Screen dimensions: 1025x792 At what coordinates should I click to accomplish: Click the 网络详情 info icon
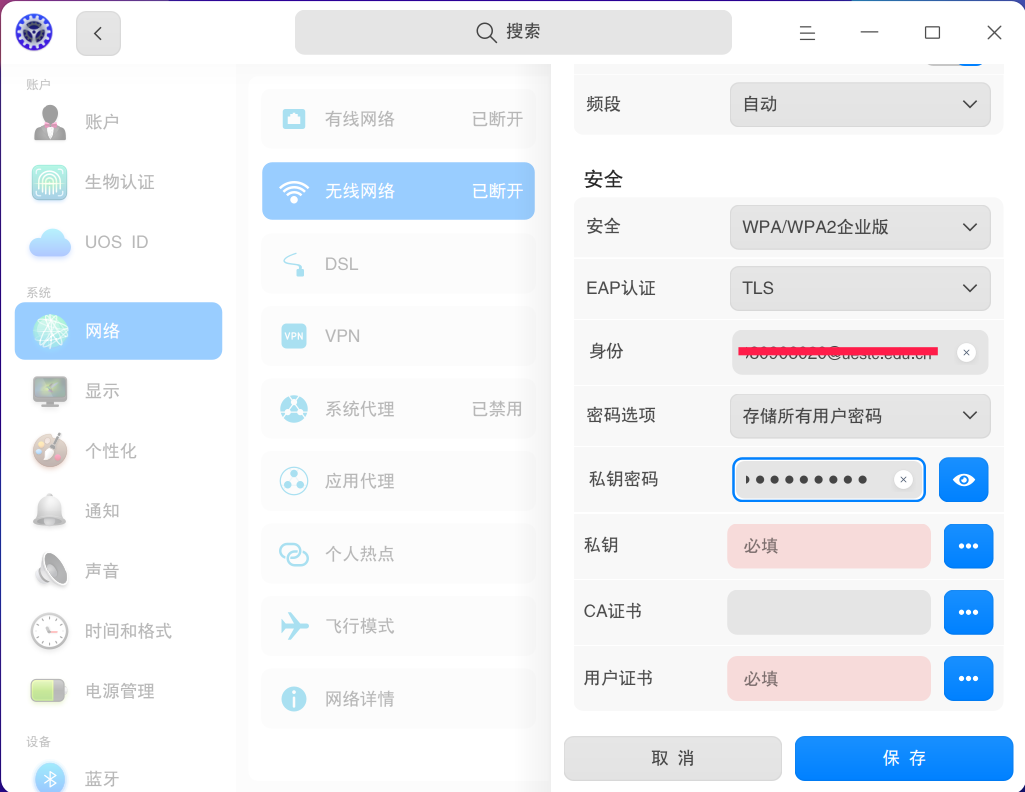click(294, 699)
